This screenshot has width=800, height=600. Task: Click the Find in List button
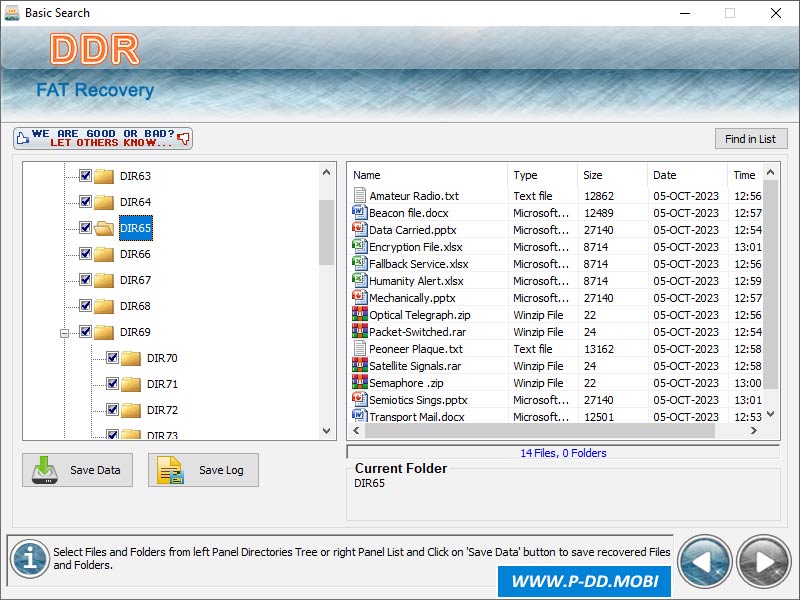tap(751, 138)
